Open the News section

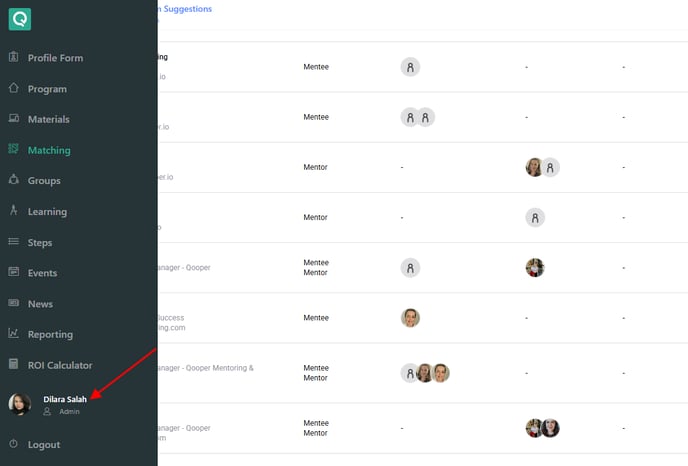click(x=40, y=304)
